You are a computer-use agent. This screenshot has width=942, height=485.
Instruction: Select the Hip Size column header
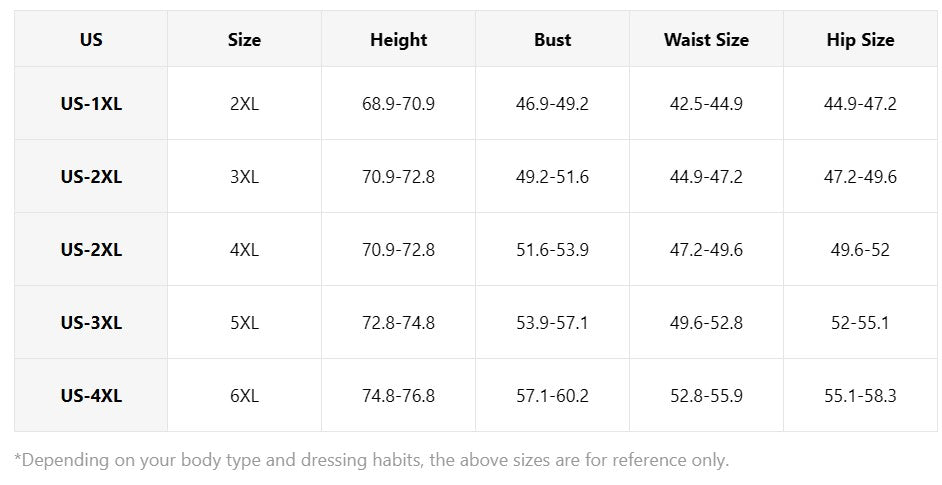[x=860, y=40]
